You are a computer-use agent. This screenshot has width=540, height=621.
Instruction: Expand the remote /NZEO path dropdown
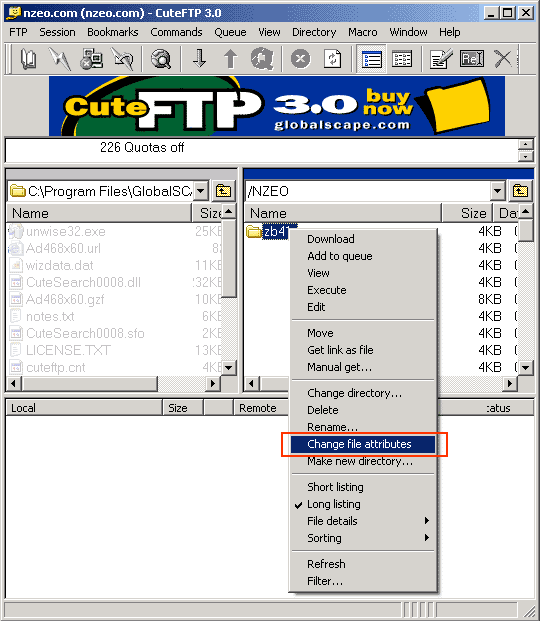click(x=498, y=191)
